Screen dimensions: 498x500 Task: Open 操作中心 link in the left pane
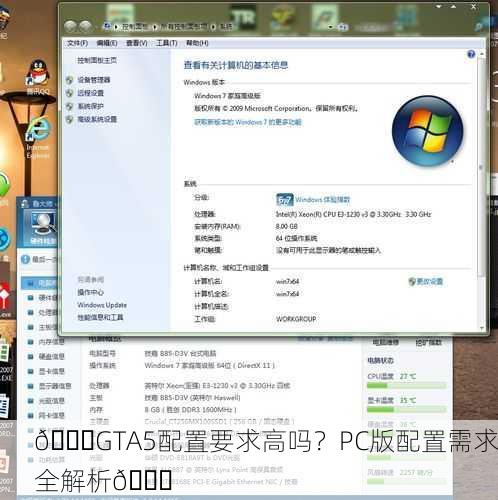click(x=90, y=292)
